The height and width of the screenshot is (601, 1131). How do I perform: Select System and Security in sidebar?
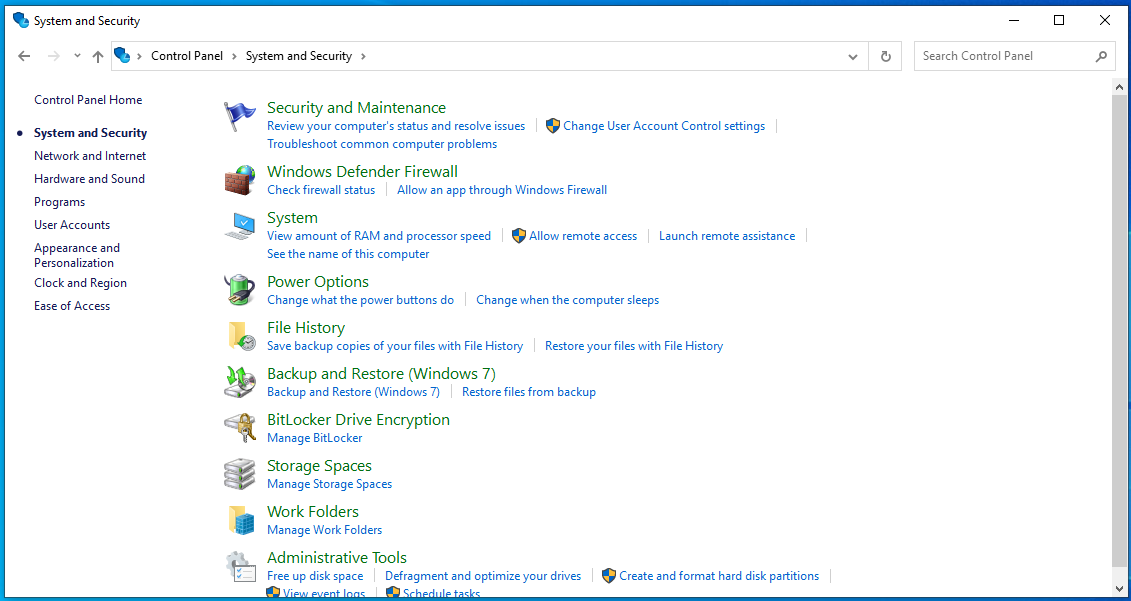90,133
